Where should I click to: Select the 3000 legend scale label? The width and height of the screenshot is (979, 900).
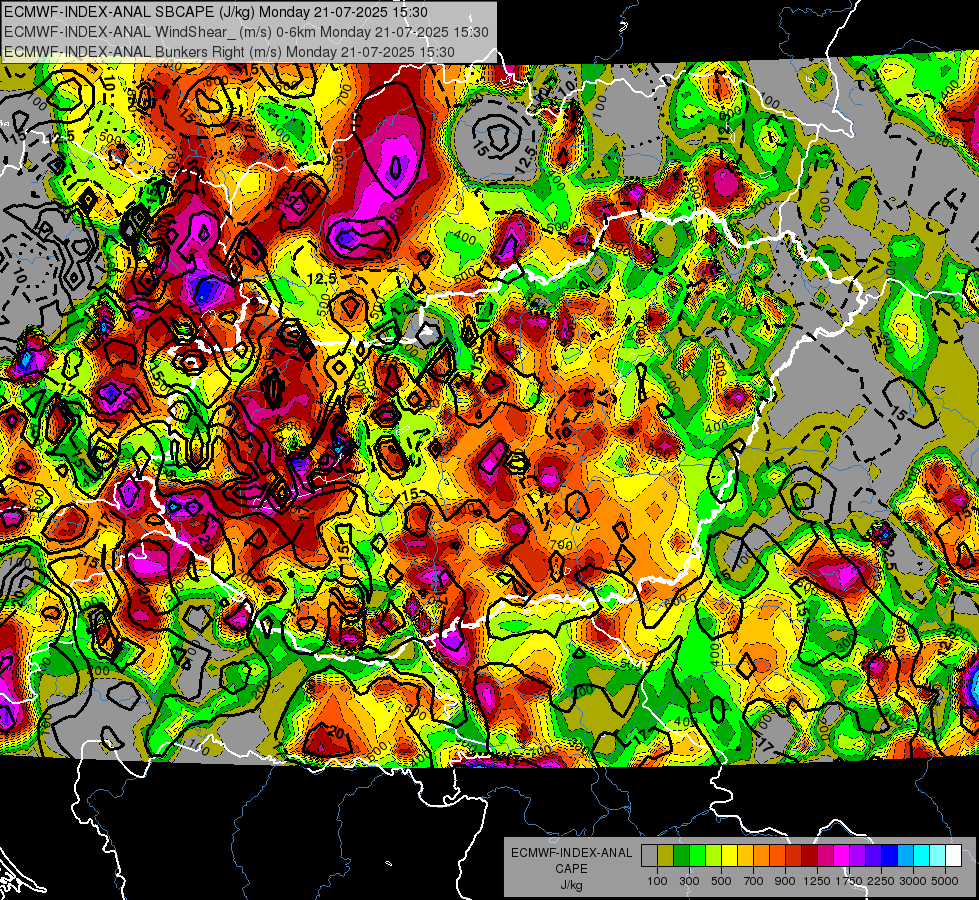pos(913,881)
